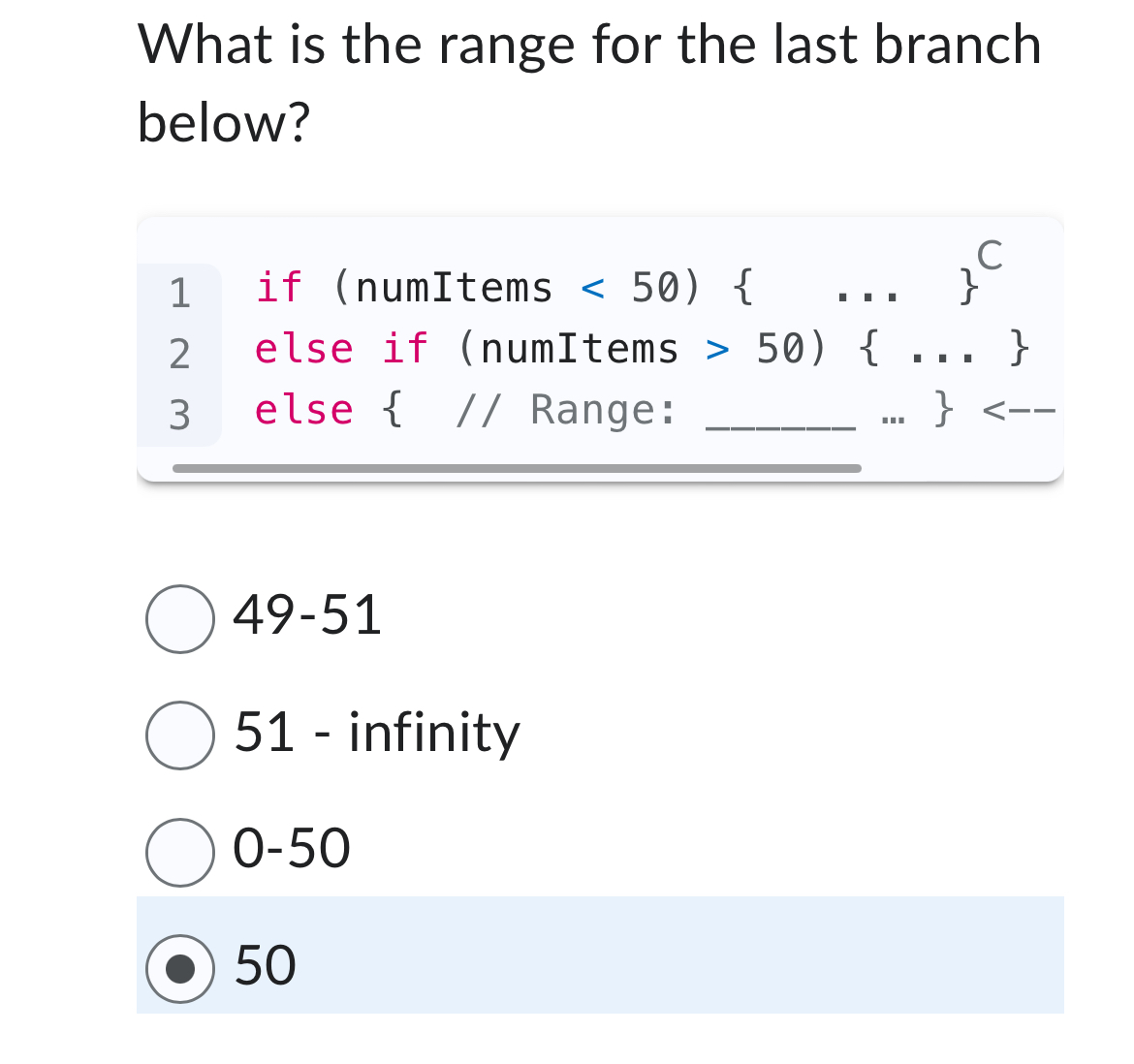Click the 49-51 answer label
This screenshot has width=1134, height=1064.
point(306,616)
